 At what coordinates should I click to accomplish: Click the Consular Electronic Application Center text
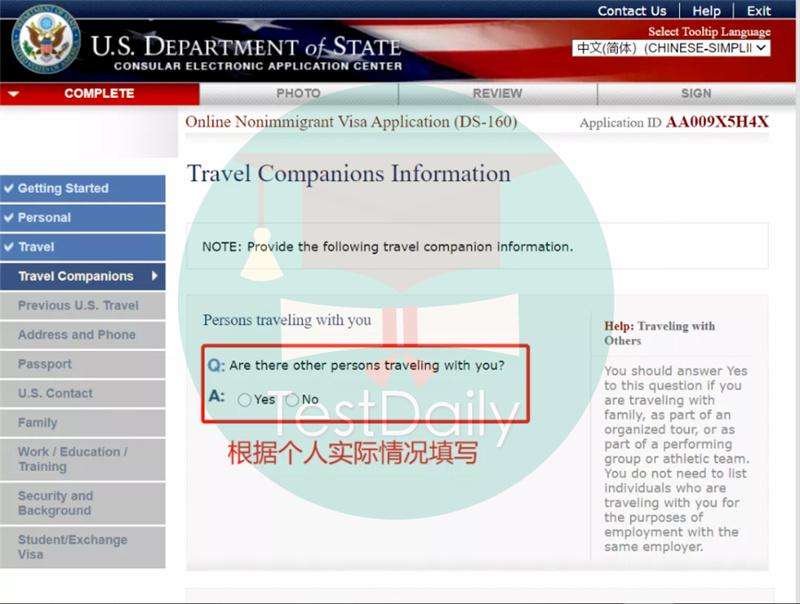tap(258, 66)
